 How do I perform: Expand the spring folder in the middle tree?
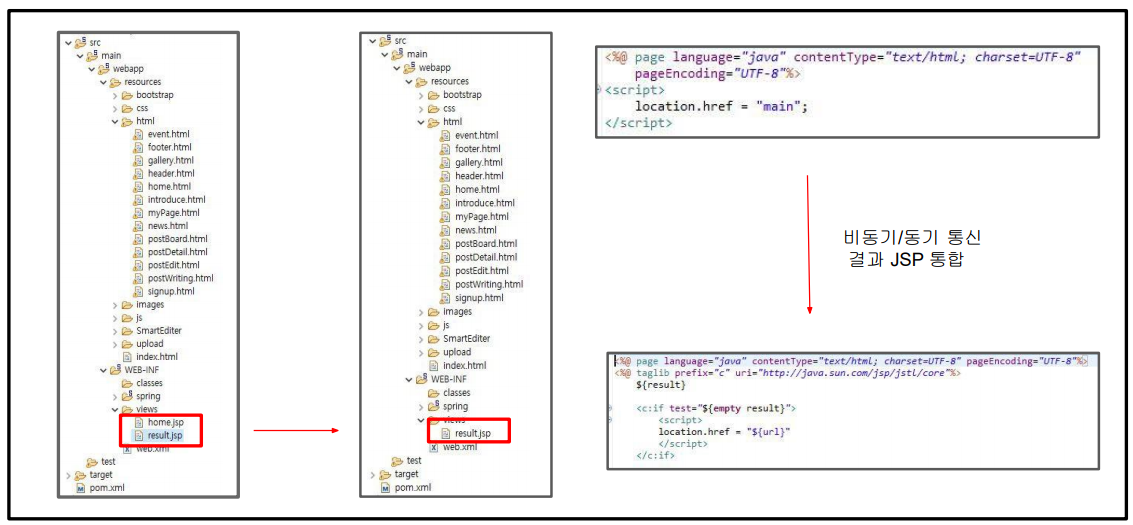point(421,406)
